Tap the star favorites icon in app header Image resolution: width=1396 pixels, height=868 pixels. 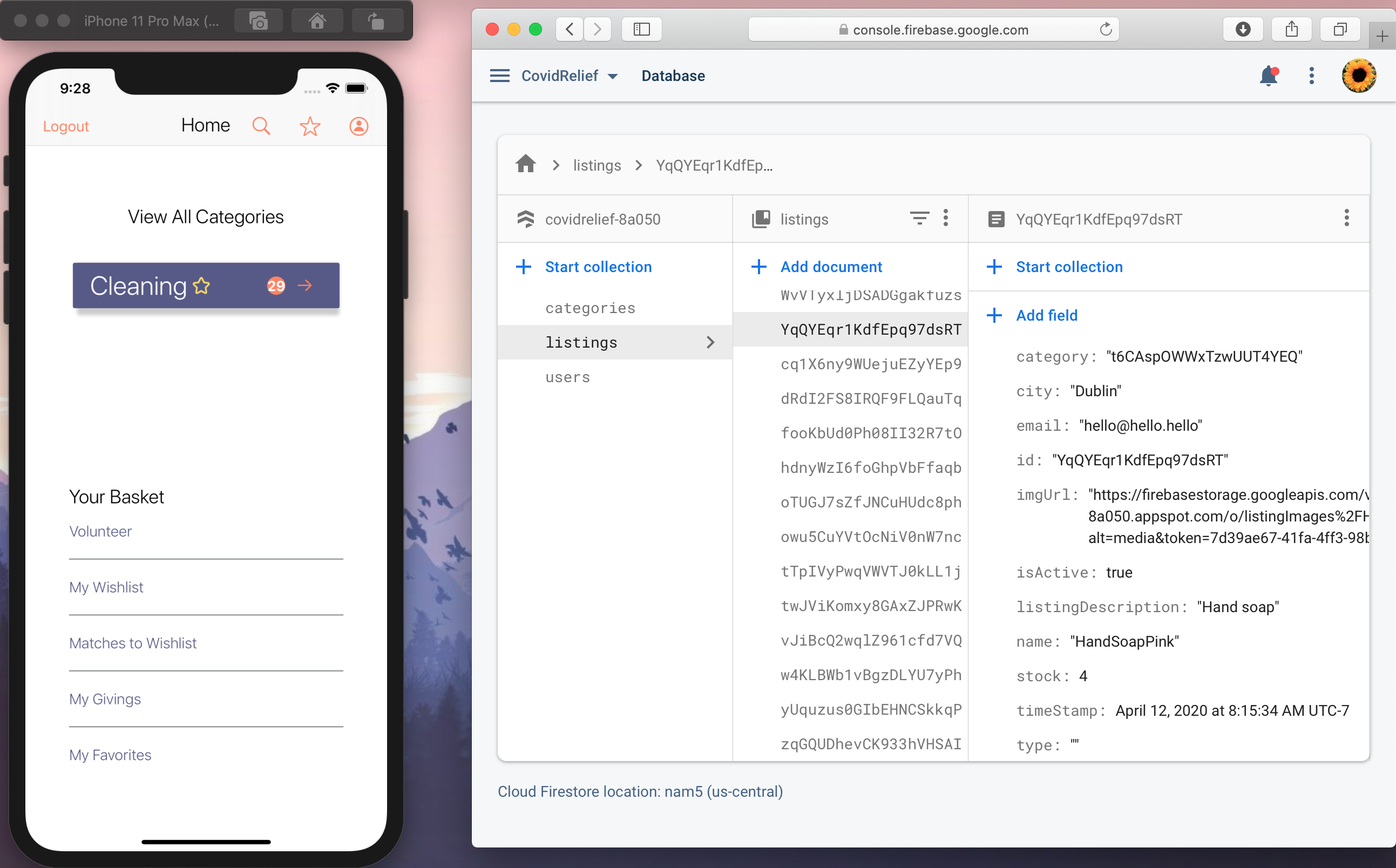tap(310, 126)
